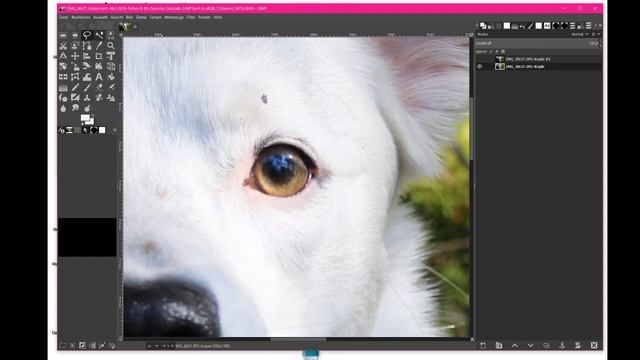Open the Ansicht menu

[117, 18]
